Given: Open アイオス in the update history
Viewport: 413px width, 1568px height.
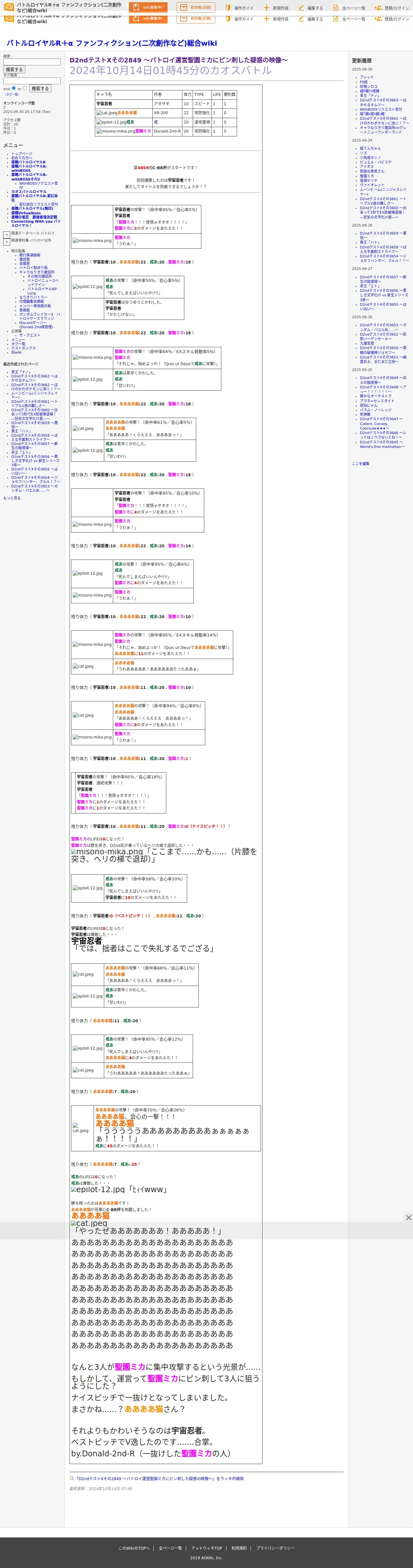Looking at the screenshot, I should coord(367,167).
